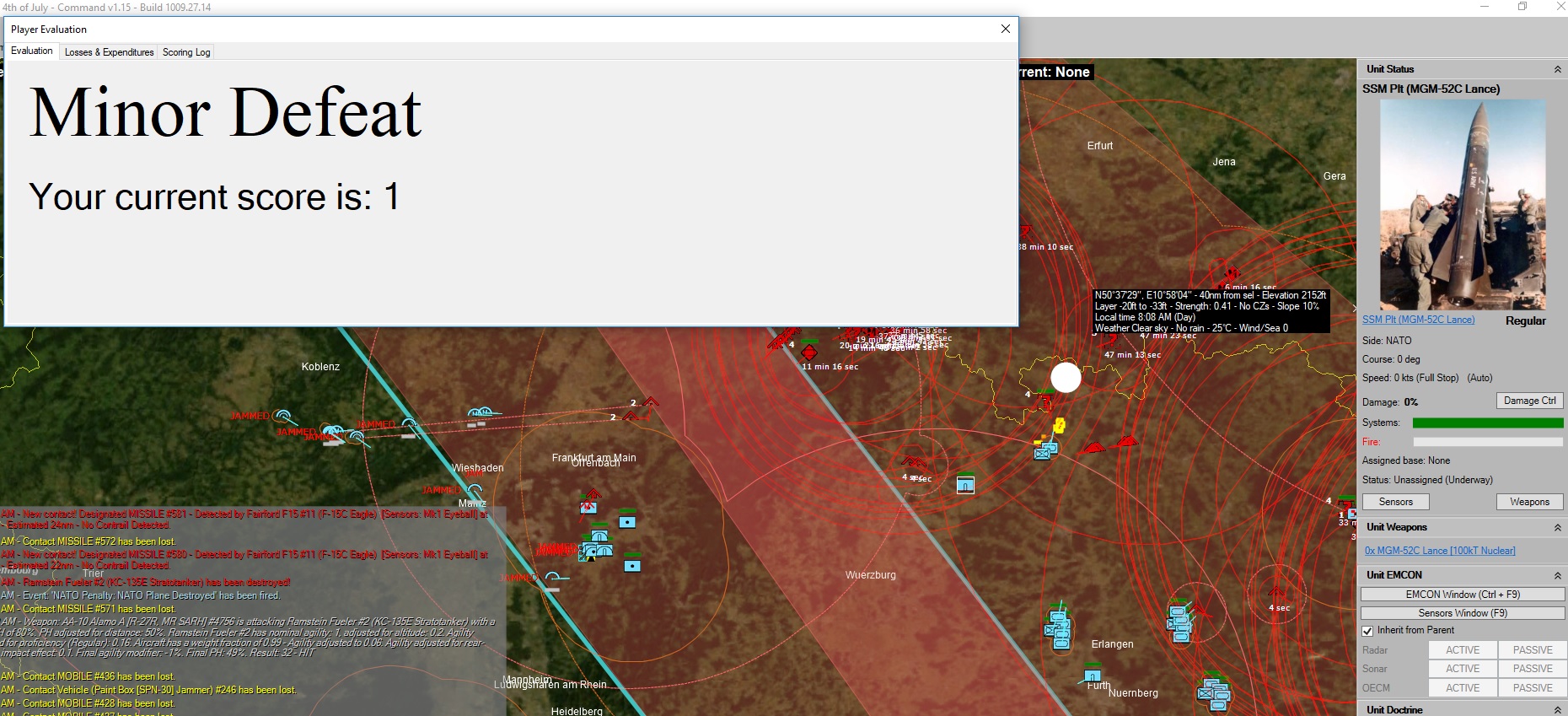Collapse the Unit Status section

click(x=1557, y=69)
